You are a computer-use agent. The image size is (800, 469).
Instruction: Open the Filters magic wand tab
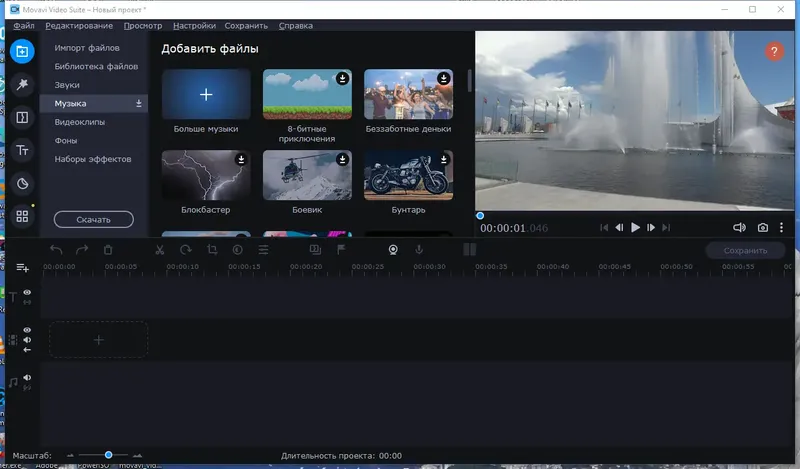point(22,85)
